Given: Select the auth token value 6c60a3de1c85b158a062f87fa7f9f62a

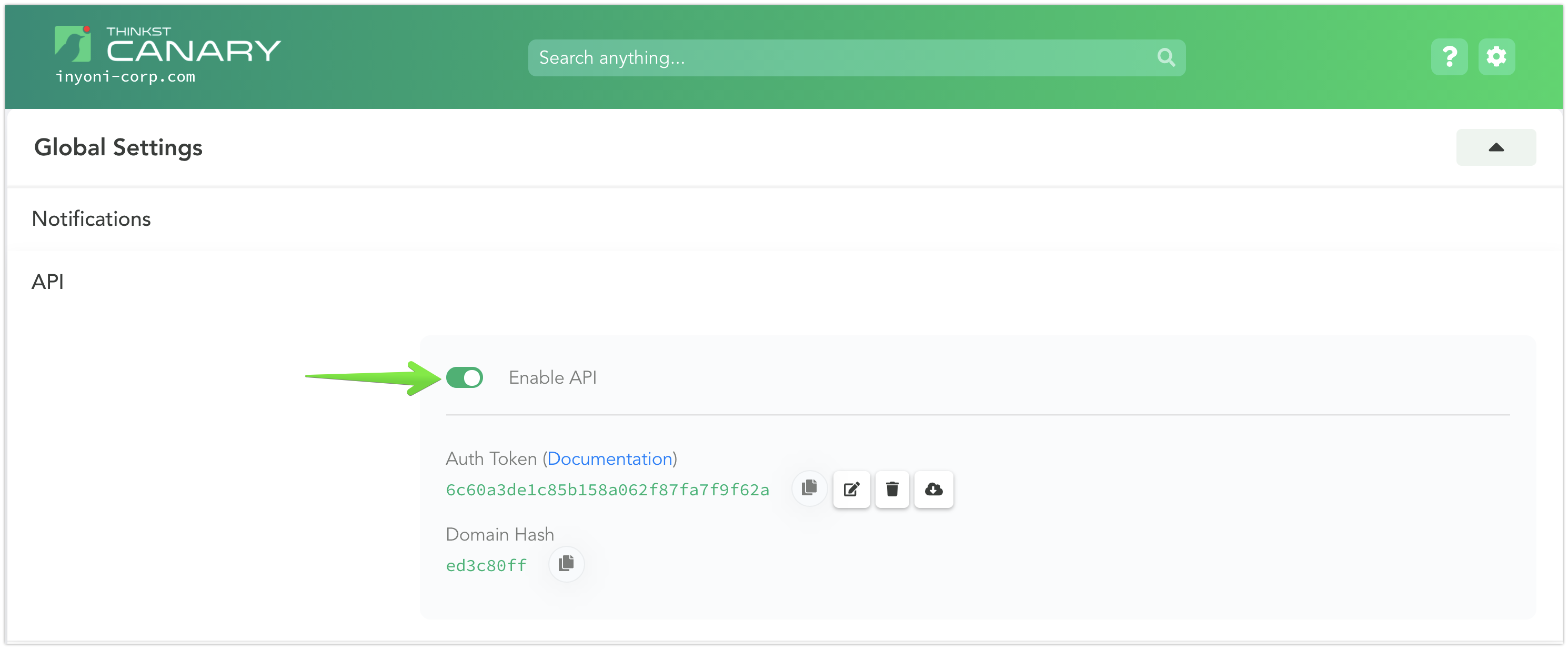Looking at the screenshot, I should [x=608, y=490].
